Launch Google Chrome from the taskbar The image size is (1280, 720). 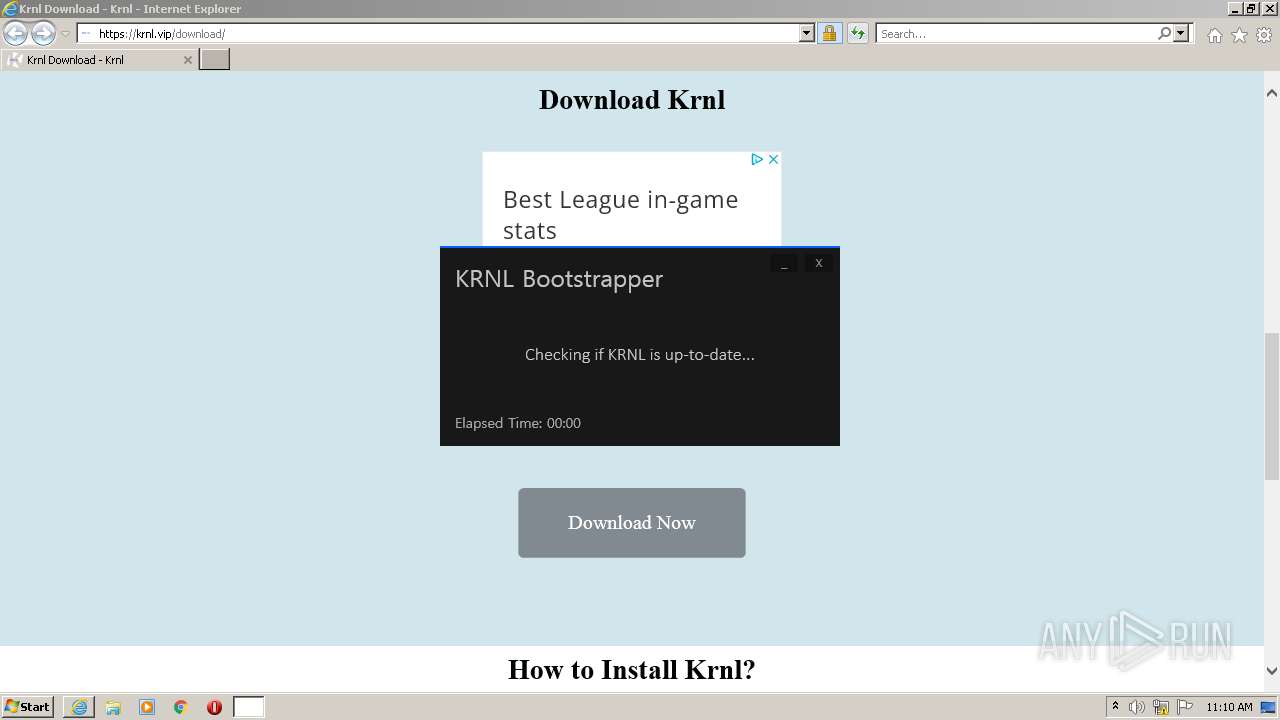(x=181, y=707)
